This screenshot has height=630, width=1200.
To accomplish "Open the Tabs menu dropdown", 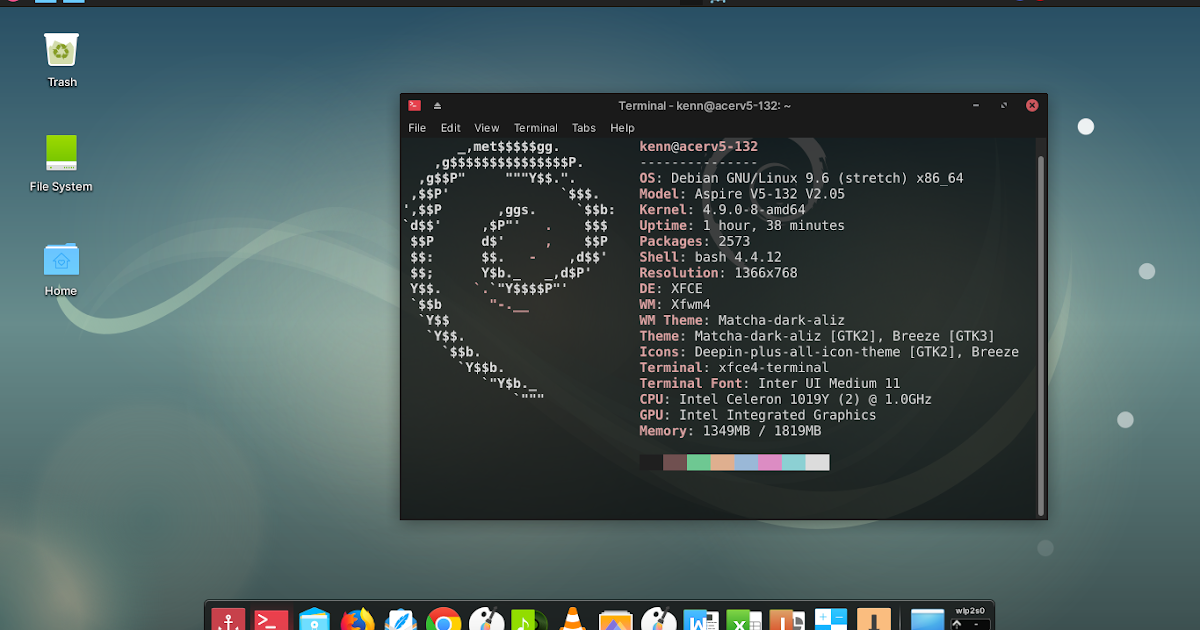I will point(583,128).
